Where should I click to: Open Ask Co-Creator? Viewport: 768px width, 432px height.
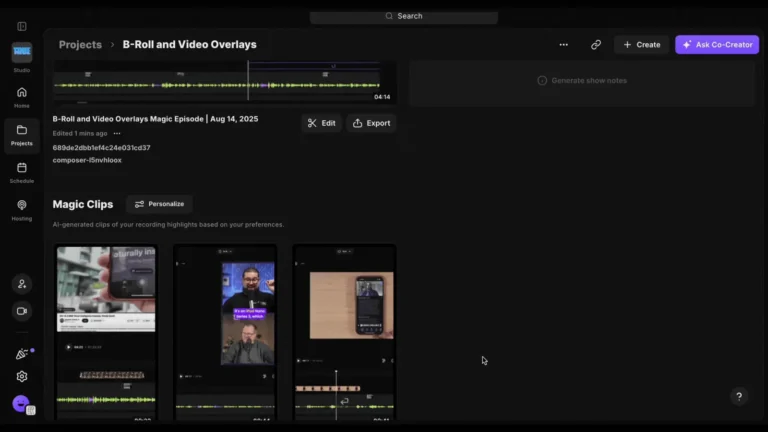(717, 45)
